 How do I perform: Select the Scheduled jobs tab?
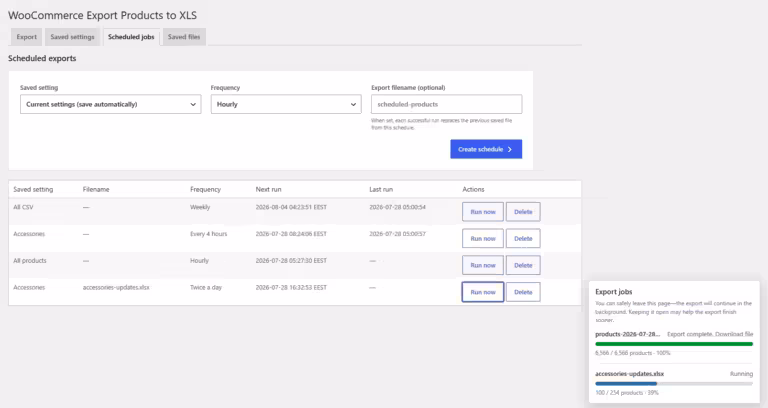coord(131,37)
